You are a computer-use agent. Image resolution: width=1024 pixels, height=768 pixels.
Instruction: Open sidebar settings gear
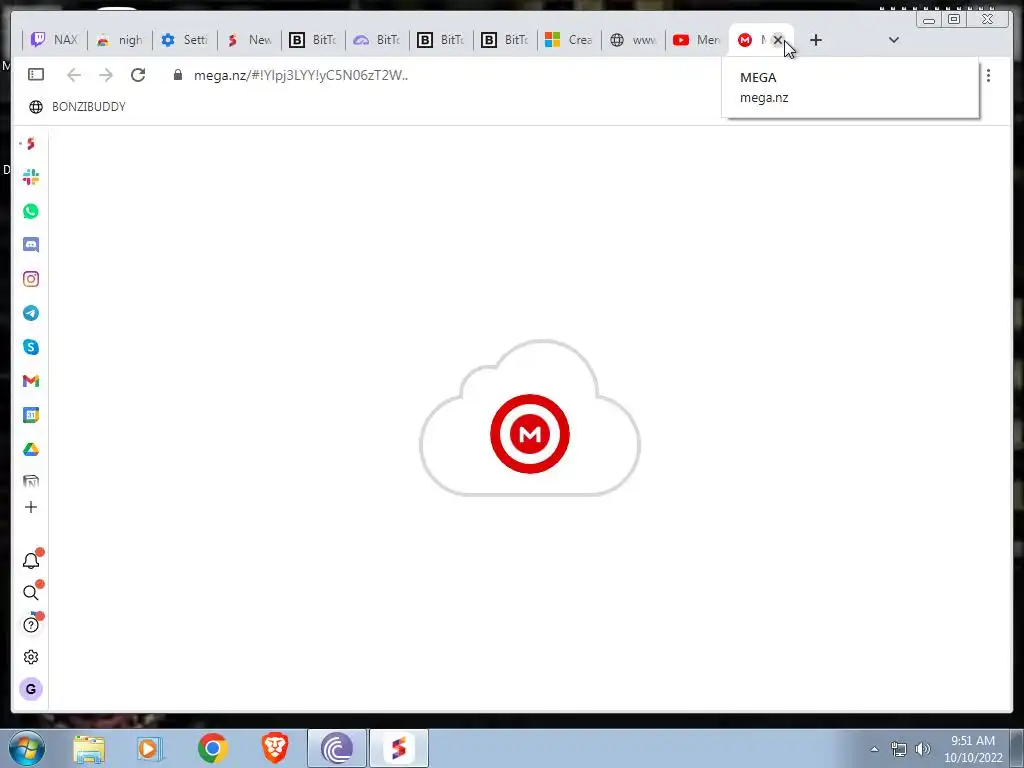click(x=31, y=657)
